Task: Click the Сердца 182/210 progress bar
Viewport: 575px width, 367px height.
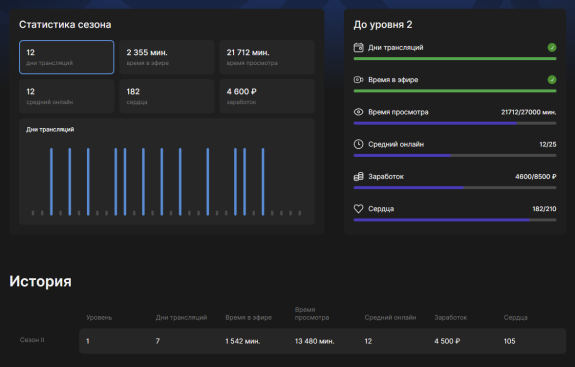Action: (x=455, y=220)
